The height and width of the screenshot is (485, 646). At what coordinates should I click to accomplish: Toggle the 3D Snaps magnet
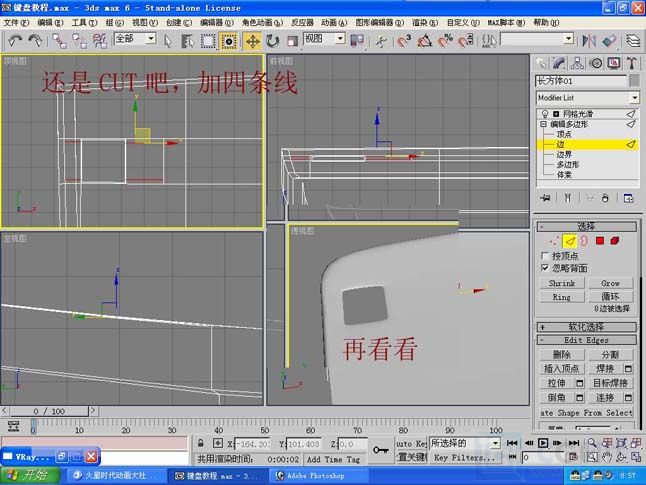[x=404, y=41]
